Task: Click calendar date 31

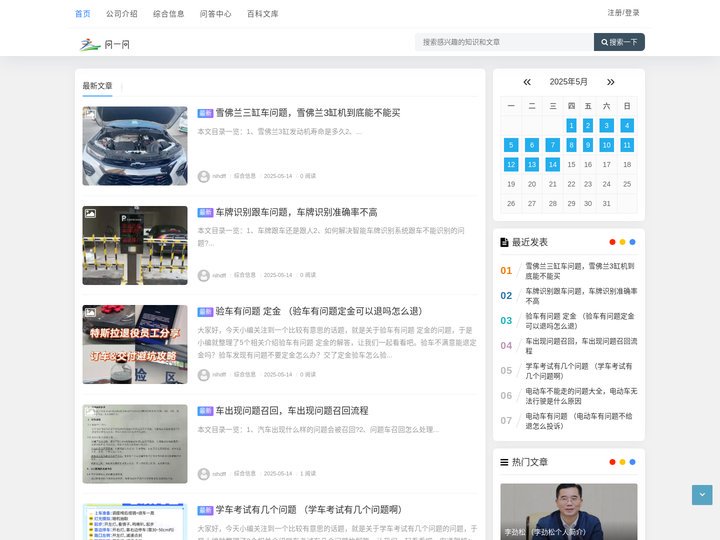Action: point(607,203)
